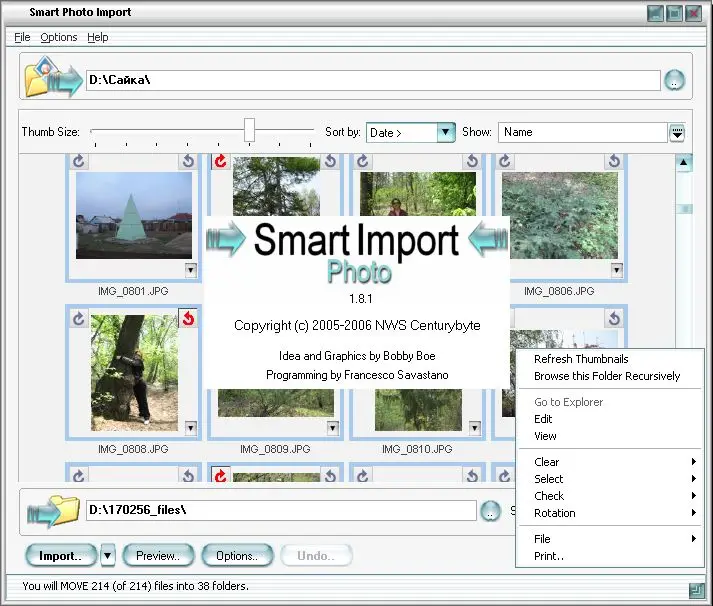Rotate IMG_0806.JPG clockwise icon
The image size is (713, 606).
505,161
